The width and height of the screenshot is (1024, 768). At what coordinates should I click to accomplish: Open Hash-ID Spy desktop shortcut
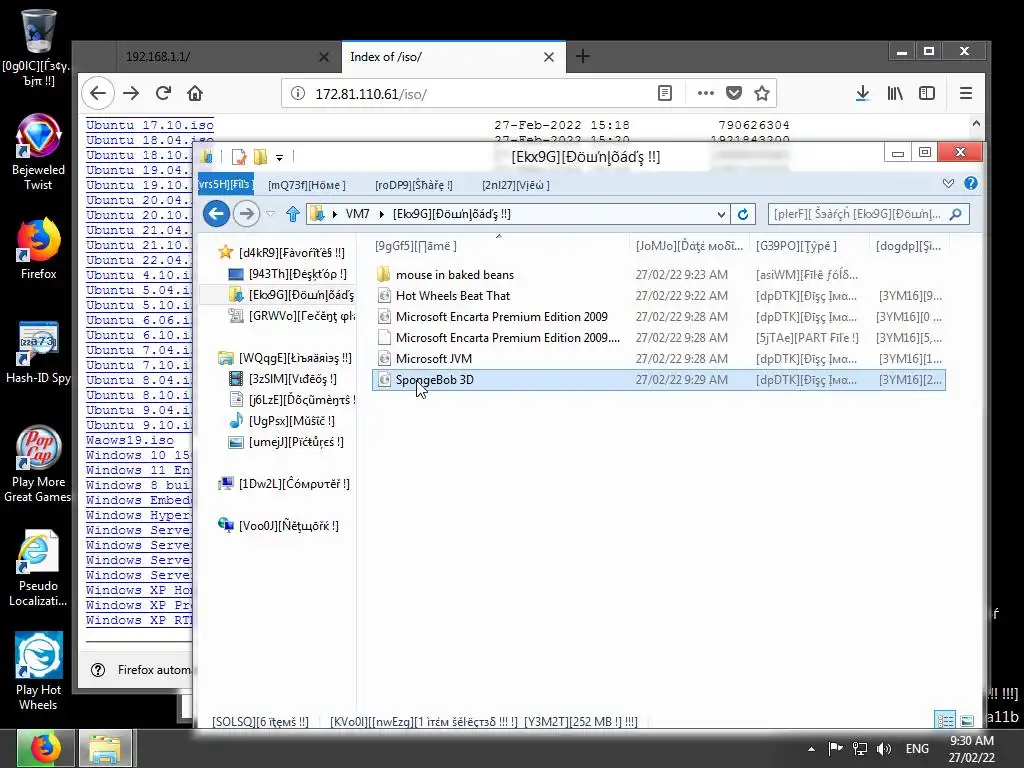38,353
